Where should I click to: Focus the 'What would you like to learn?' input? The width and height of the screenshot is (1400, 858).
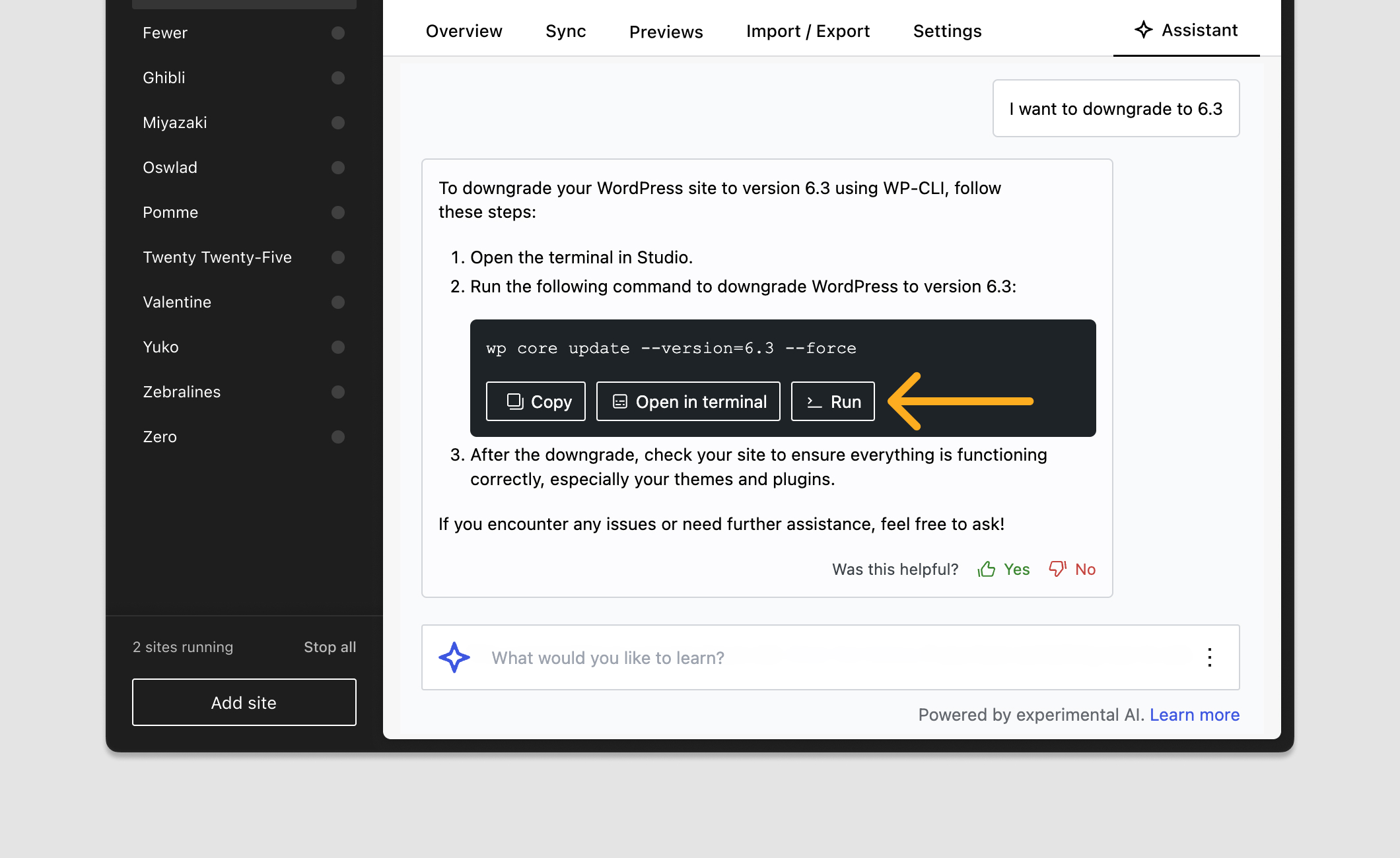pyautogui.click(x=831, y=657)
